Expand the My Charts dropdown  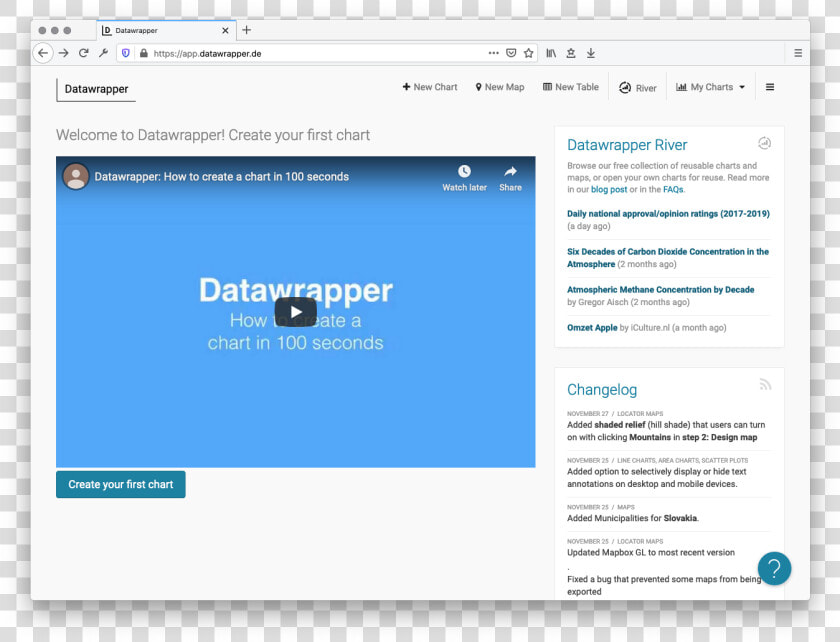pyautogui.click(x=710, y=87)
